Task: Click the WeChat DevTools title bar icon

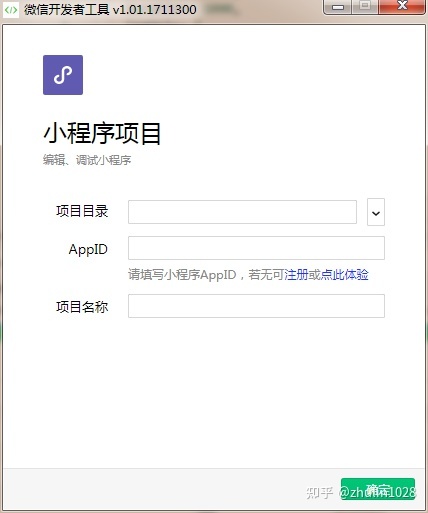Action: point(11,10)
